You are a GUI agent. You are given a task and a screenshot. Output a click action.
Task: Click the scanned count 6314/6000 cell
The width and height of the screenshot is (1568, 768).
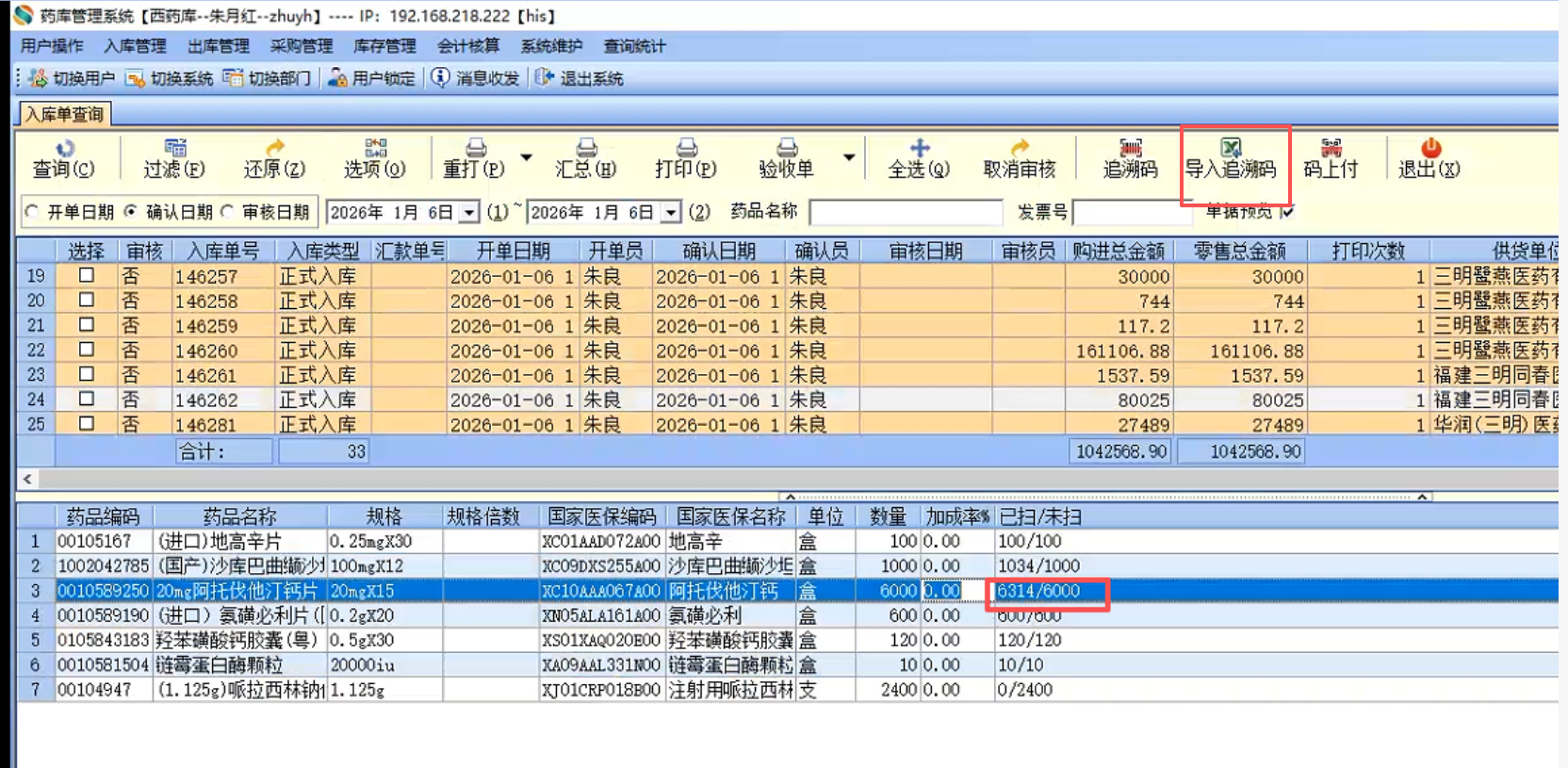pos(1038,591)
